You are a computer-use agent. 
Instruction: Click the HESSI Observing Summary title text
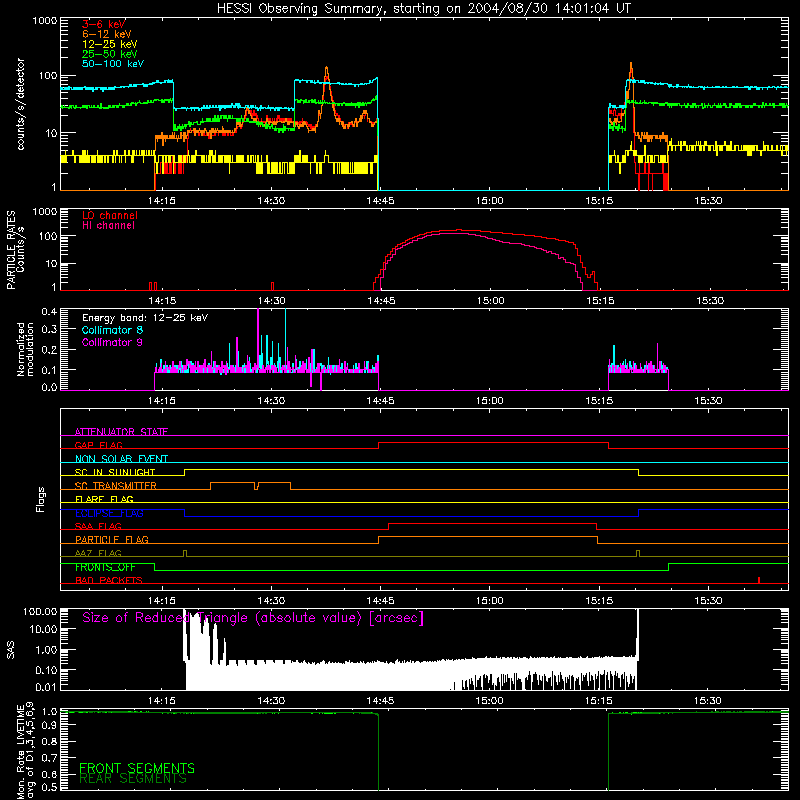424,9
